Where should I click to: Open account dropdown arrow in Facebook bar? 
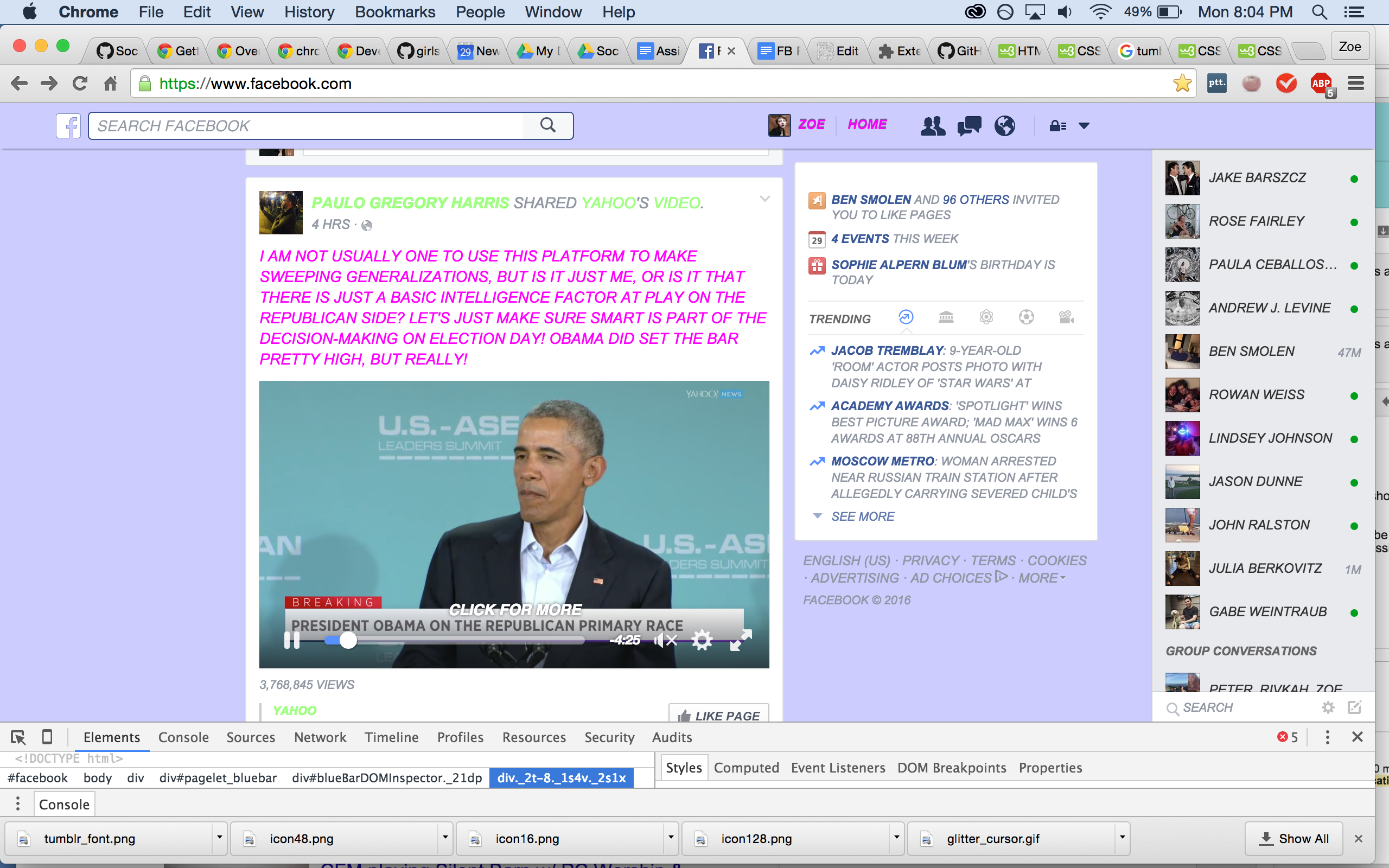tap(1084, 126)
